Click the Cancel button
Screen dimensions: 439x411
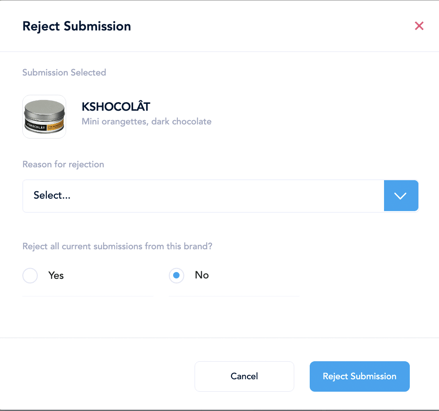244,376
